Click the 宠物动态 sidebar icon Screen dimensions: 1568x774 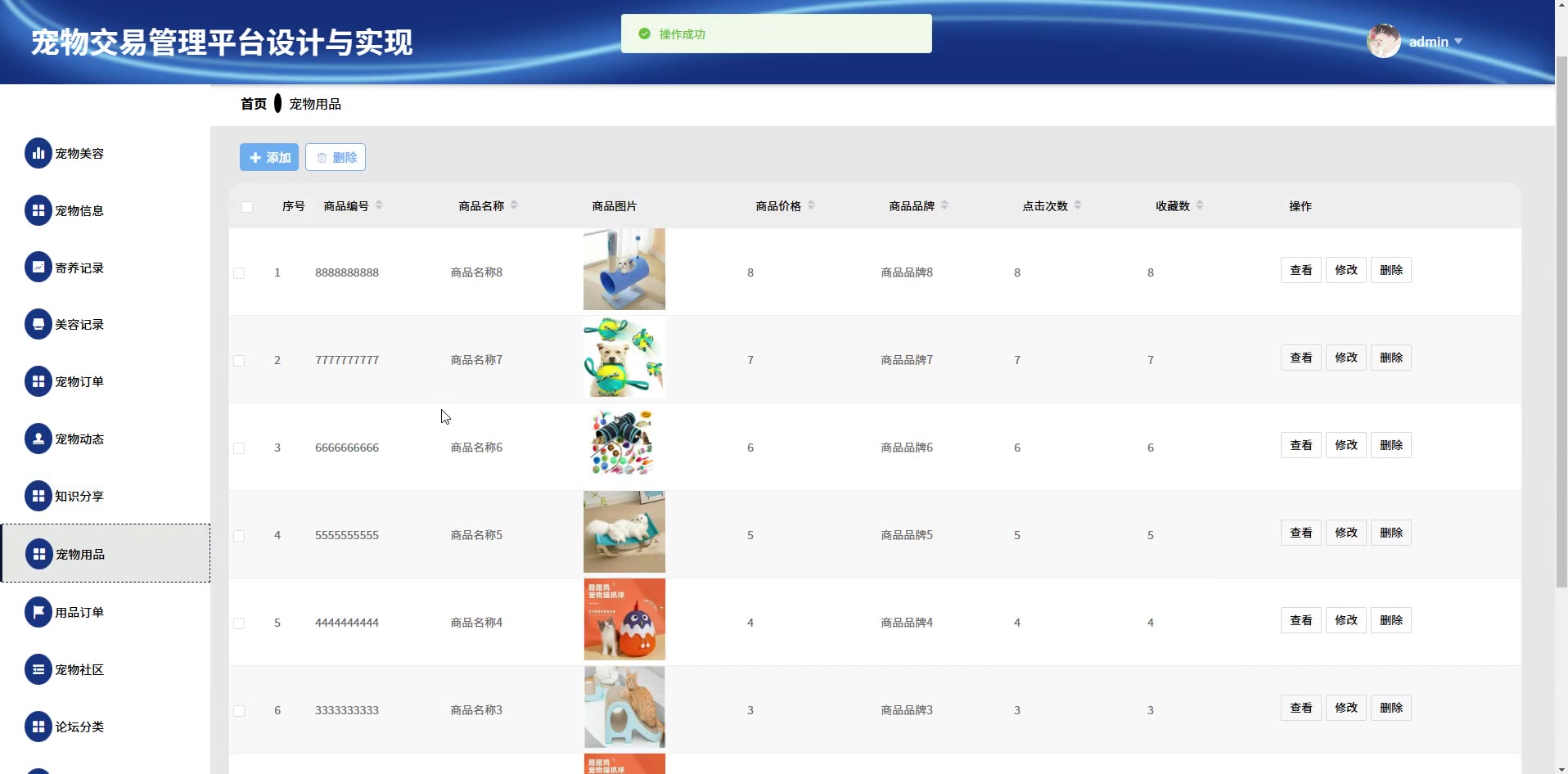pyautogui.click(x=38, y=439)
